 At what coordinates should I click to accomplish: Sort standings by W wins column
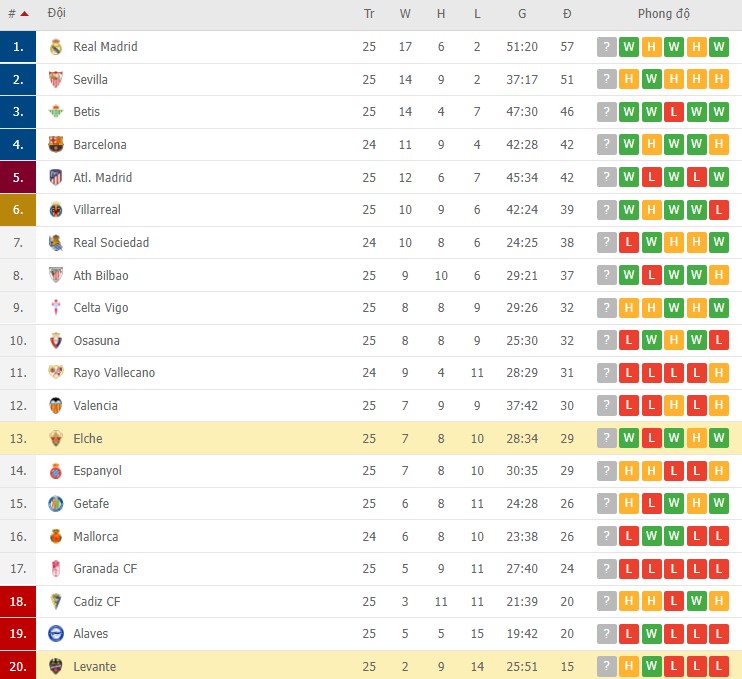(x=405, y=14)
